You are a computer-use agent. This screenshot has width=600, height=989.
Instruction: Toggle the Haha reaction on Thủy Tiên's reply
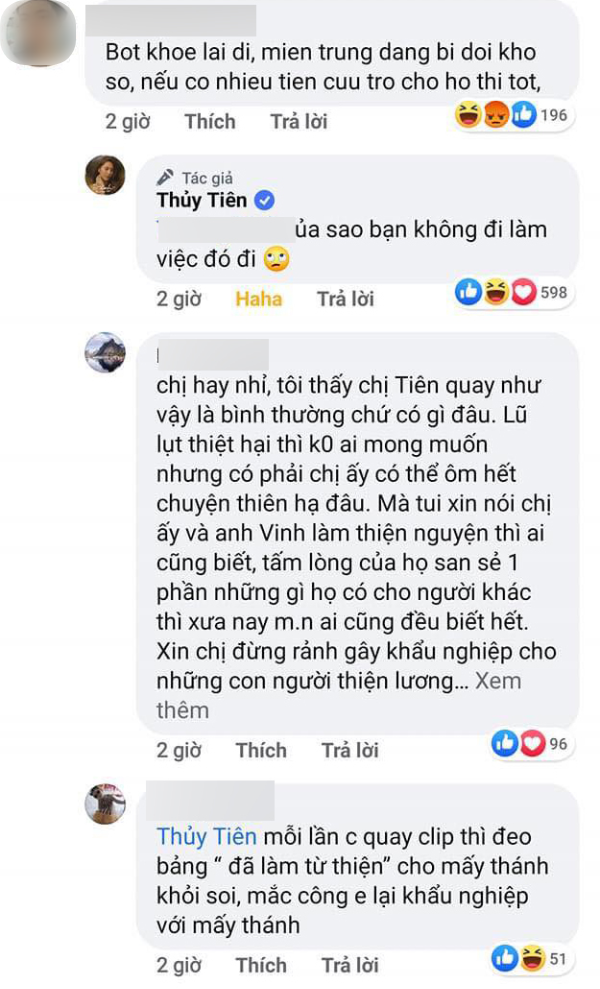(x=259, y=298)
